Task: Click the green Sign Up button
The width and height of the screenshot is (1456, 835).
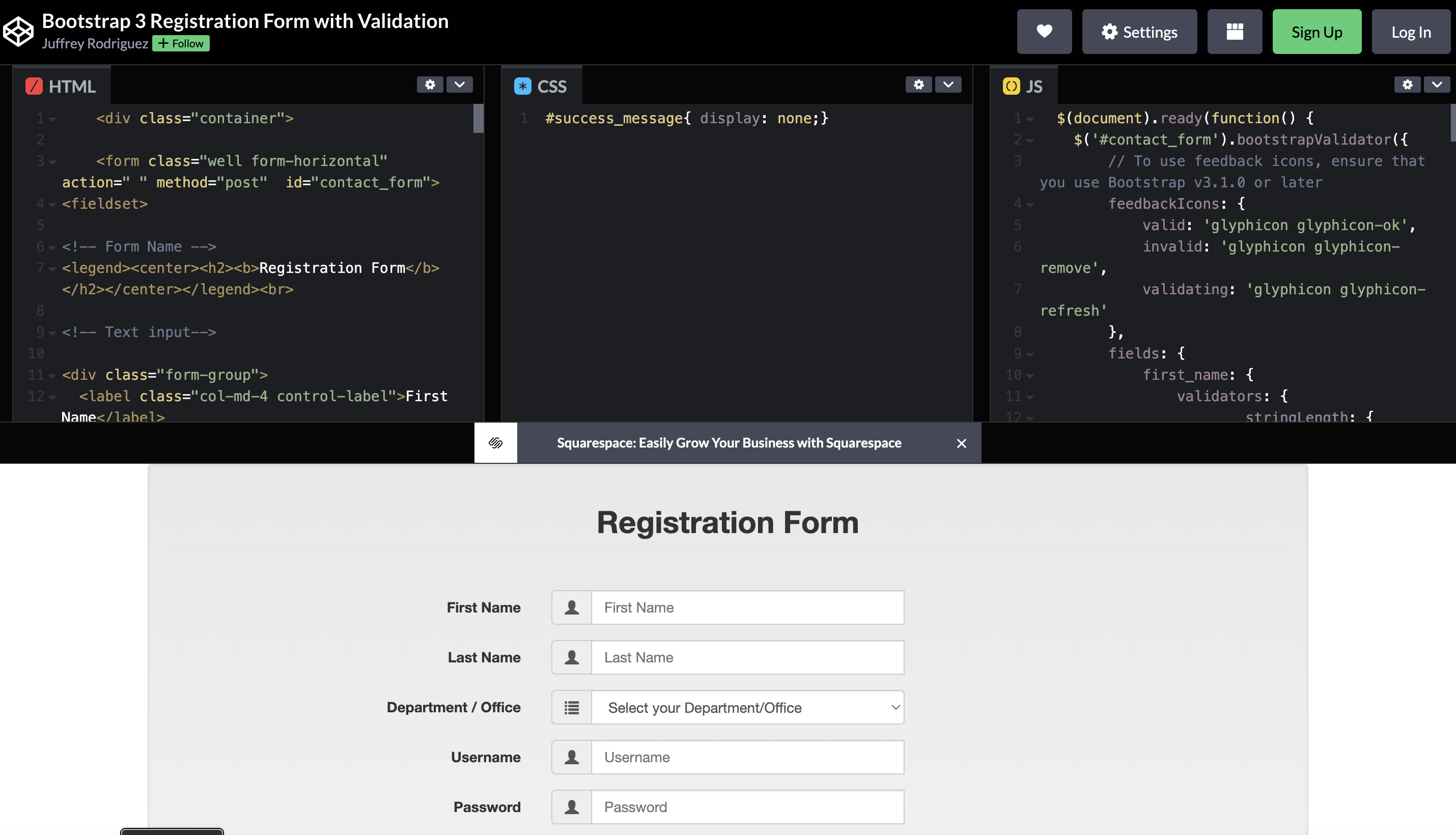Action: pos(1316,32)
